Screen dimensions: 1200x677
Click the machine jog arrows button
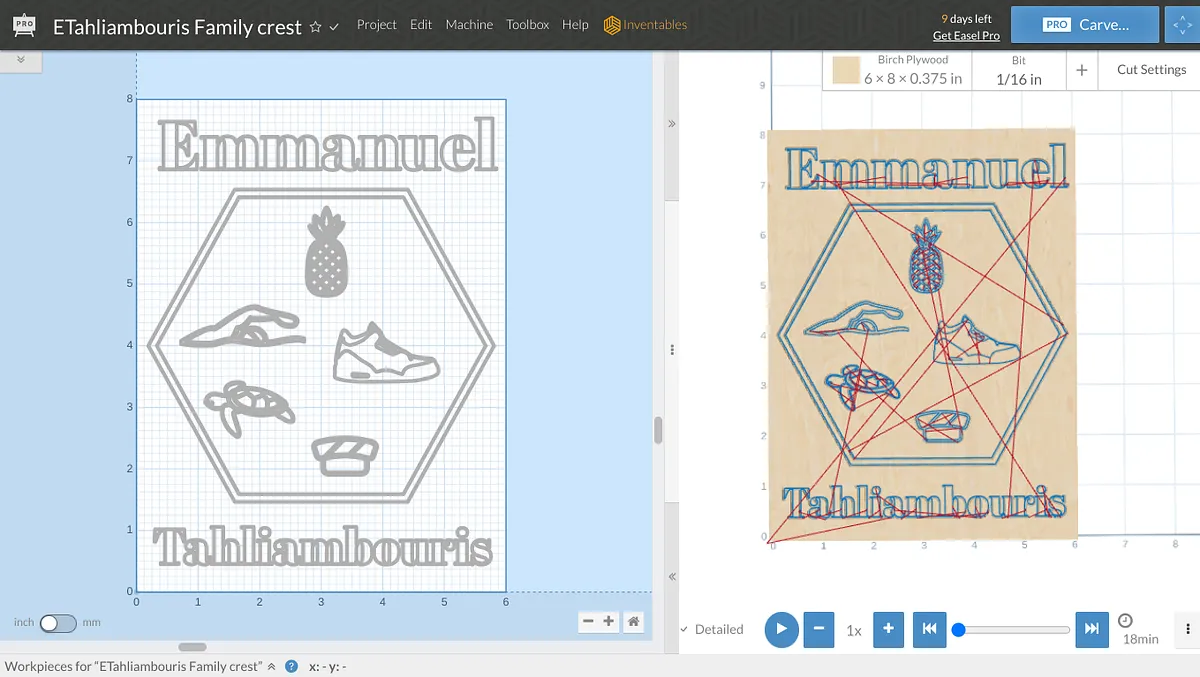pos(1181,25)
